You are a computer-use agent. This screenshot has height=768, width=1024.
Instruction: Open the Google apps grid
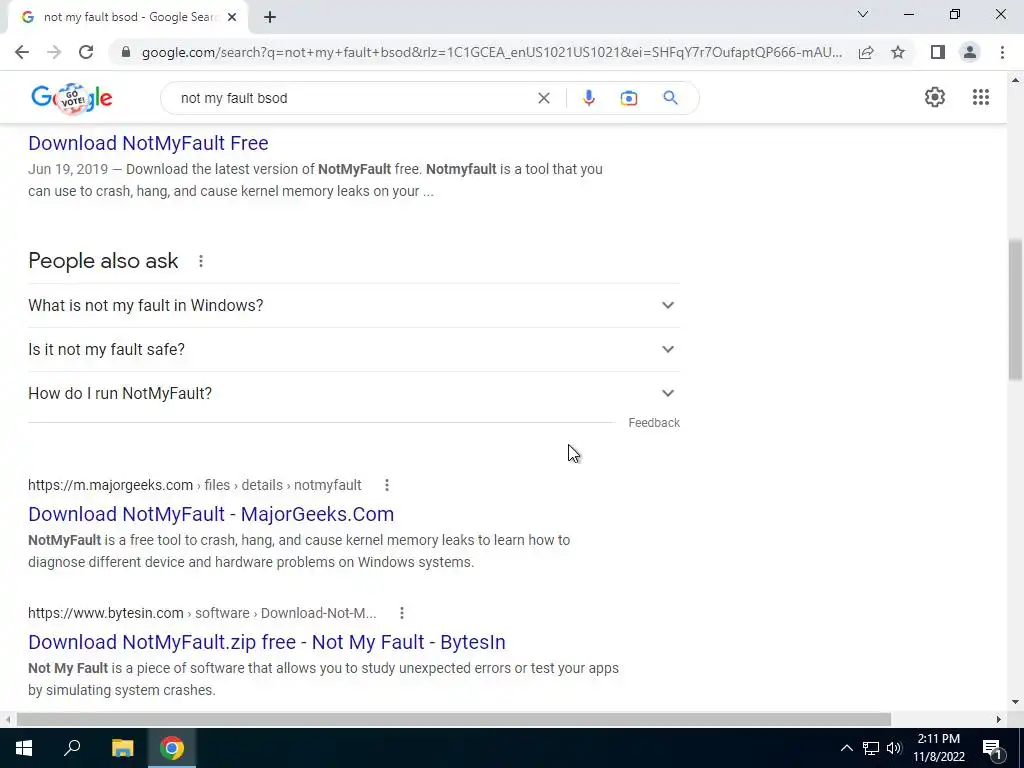pos(980,97)
